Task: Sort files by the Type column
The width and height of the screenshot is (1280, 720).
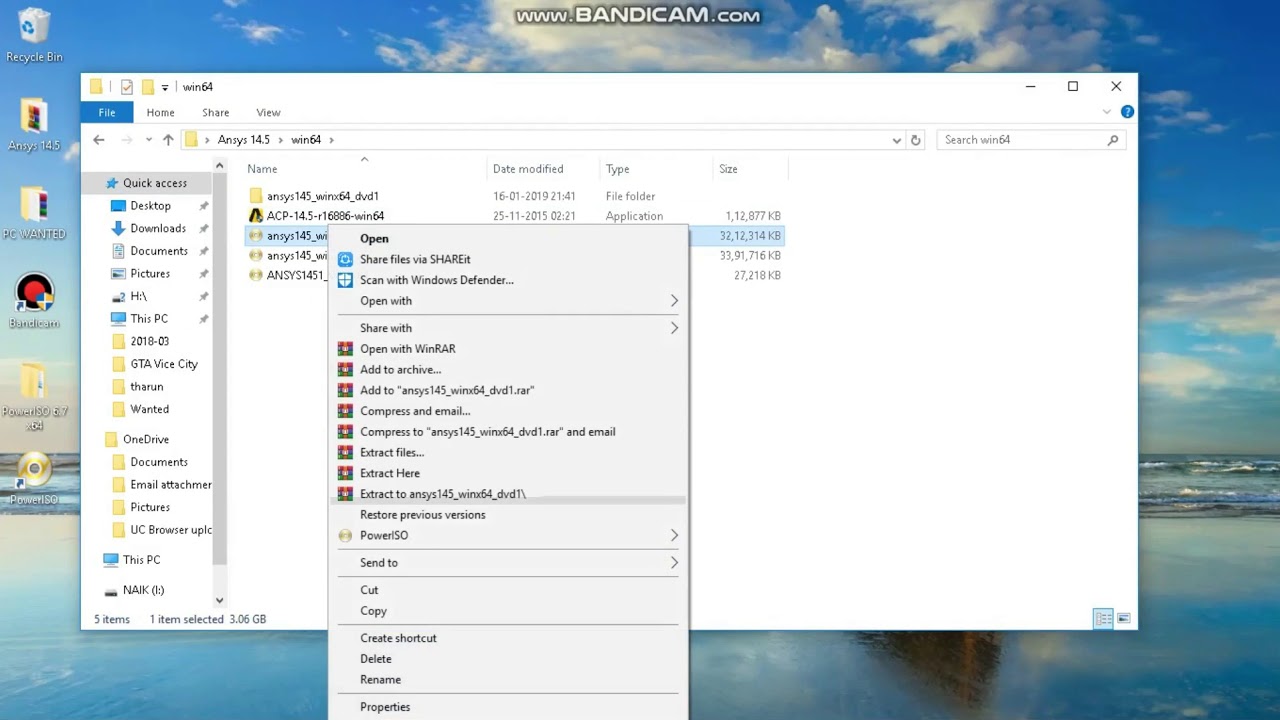Action: pyautogui.click(x=617, y=169)
